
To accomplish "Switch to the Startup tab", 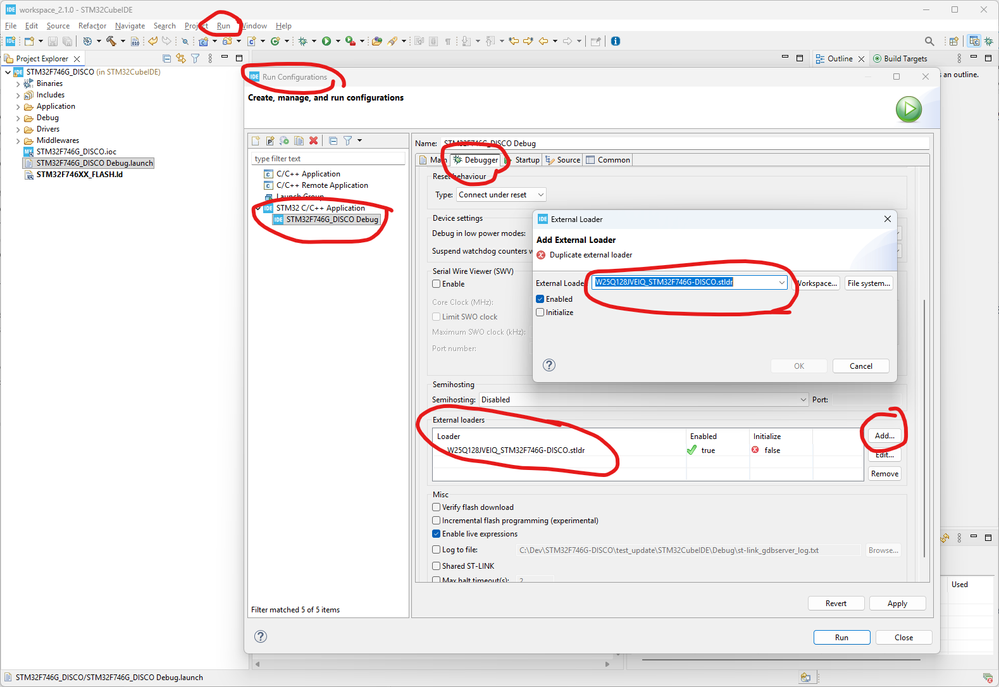I will (x=523, y=160).
